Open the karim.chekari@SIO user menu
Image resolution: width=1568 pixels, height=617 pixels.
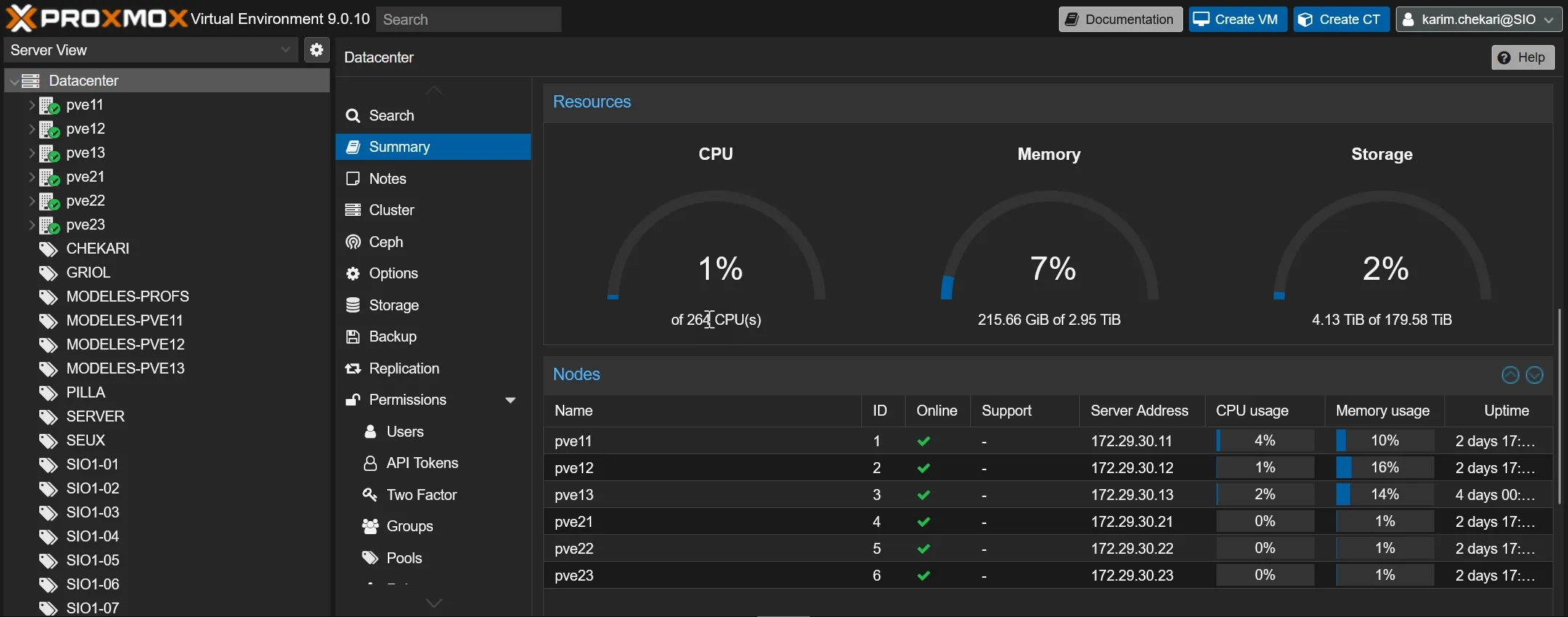point(1477,20)
